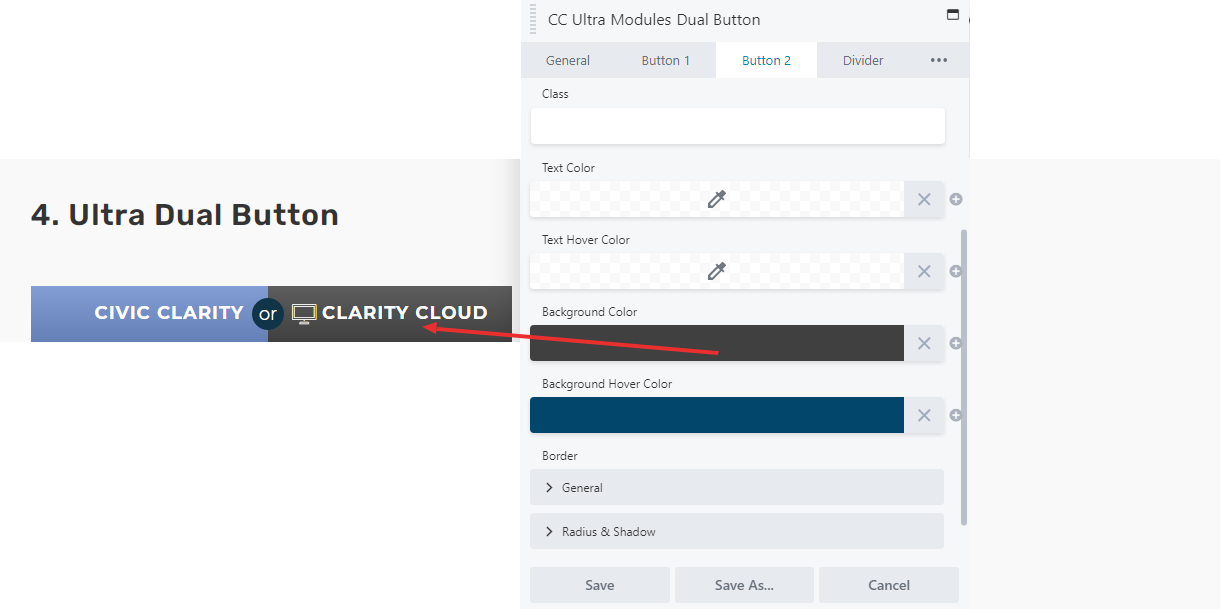This screenshot has height=609, width=1221.
Task: Maximize the Dual Button settings panel
Action: 952,15
